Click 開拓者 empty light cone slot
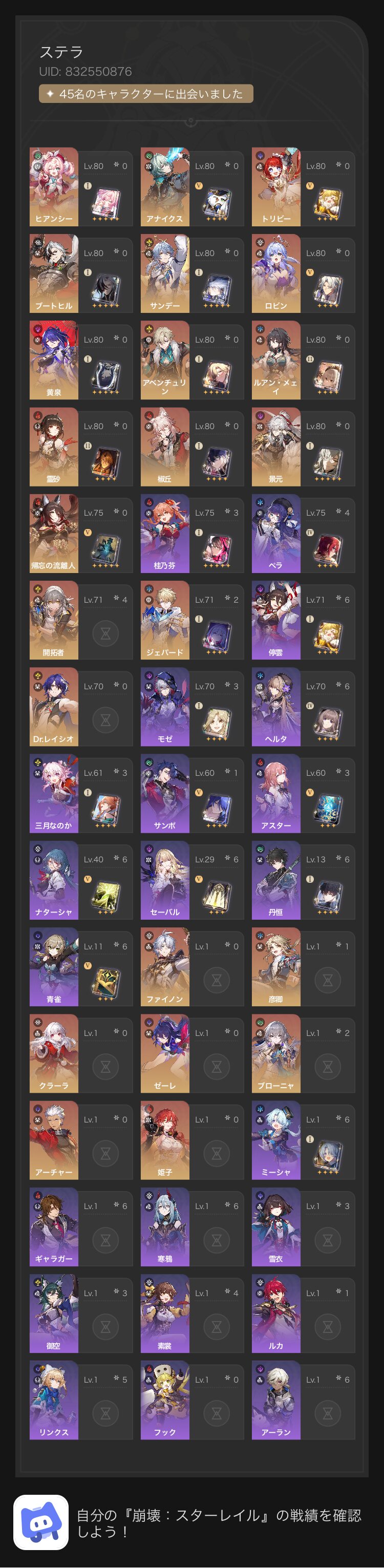The image size is (384, 1568). 105,633
